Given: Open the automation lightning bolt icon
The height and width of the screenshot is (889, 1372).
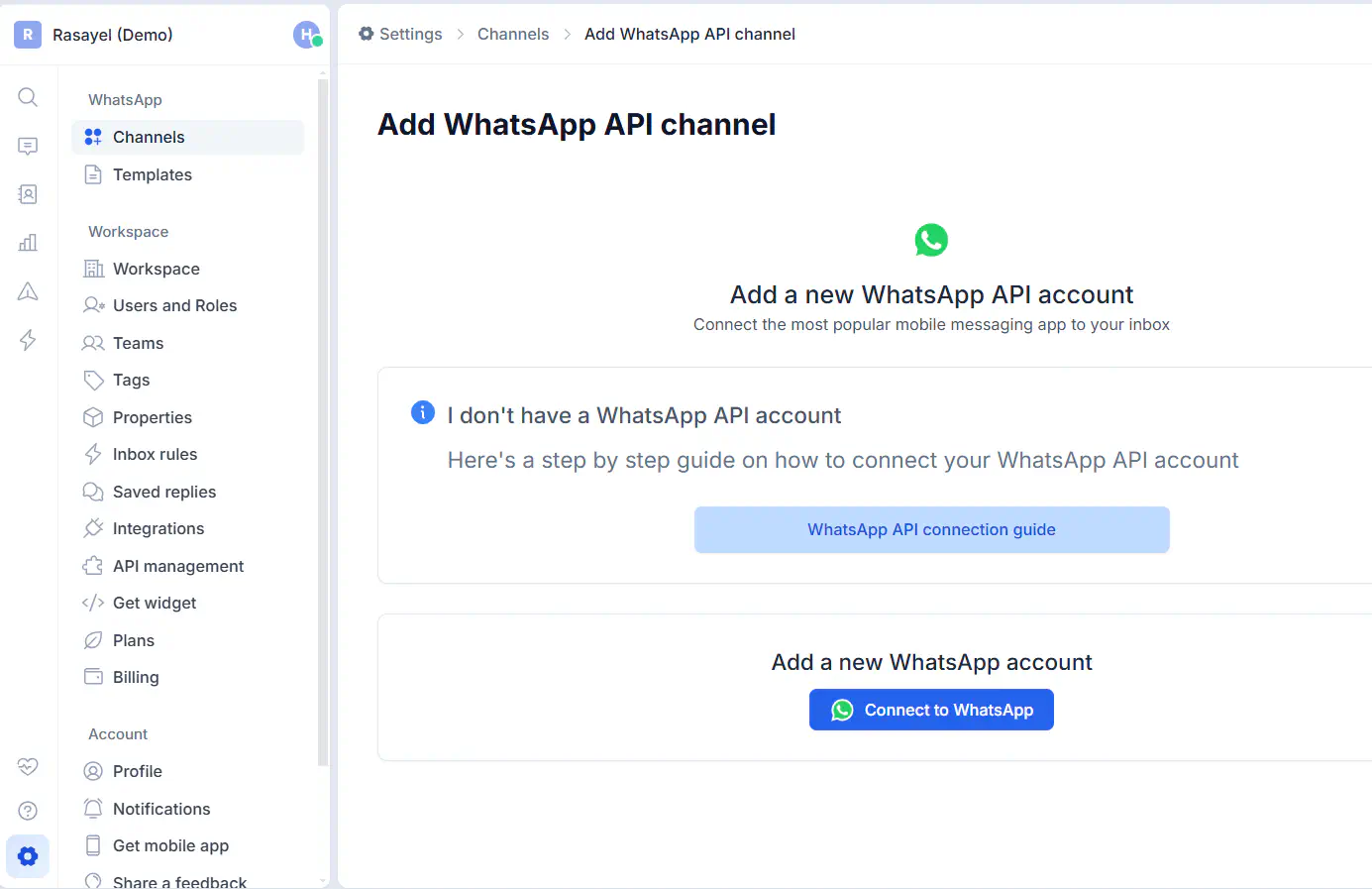Looking at the screenshot, I should pos(28,340).
